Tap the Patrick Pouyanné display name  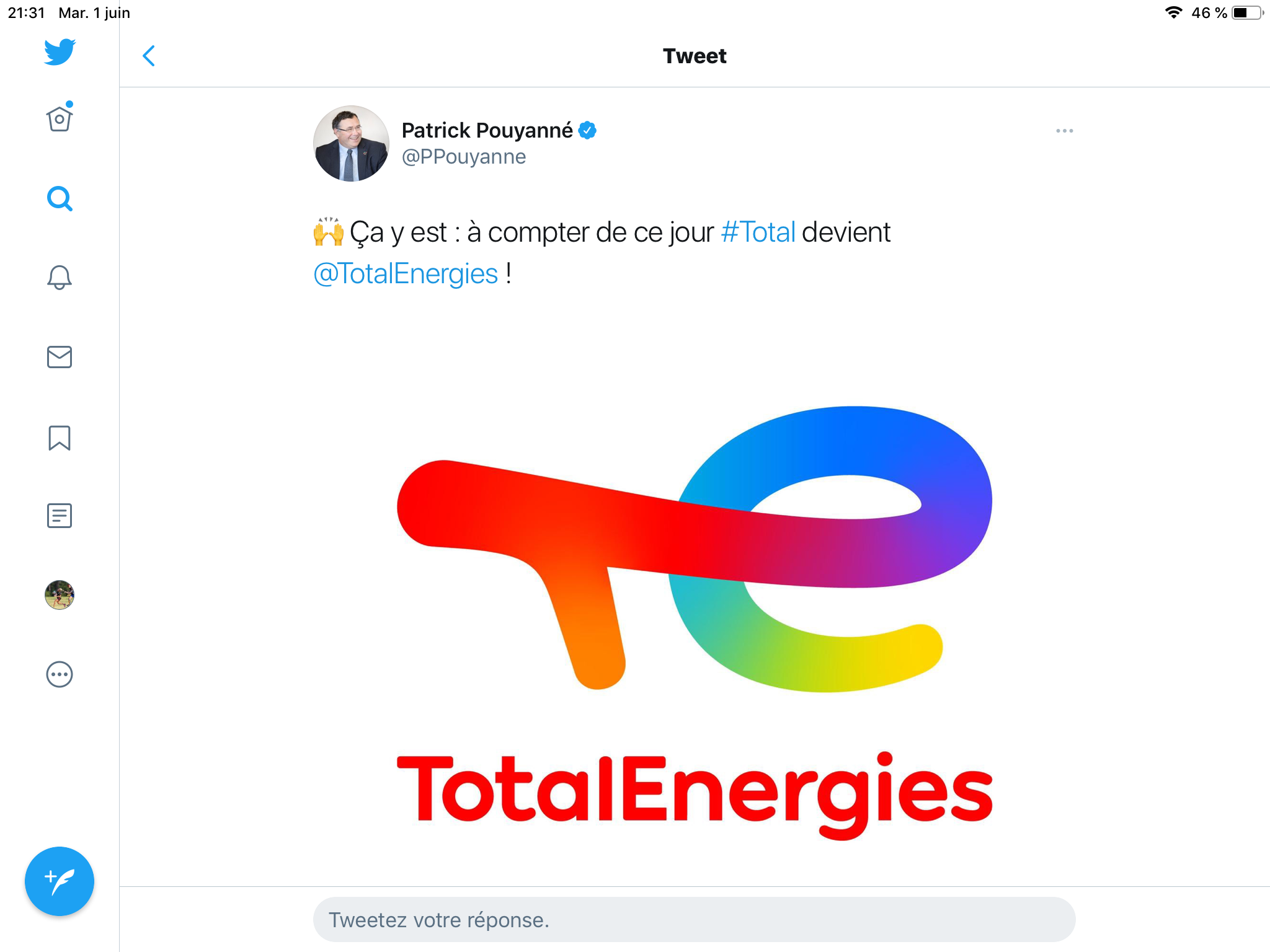487,130
